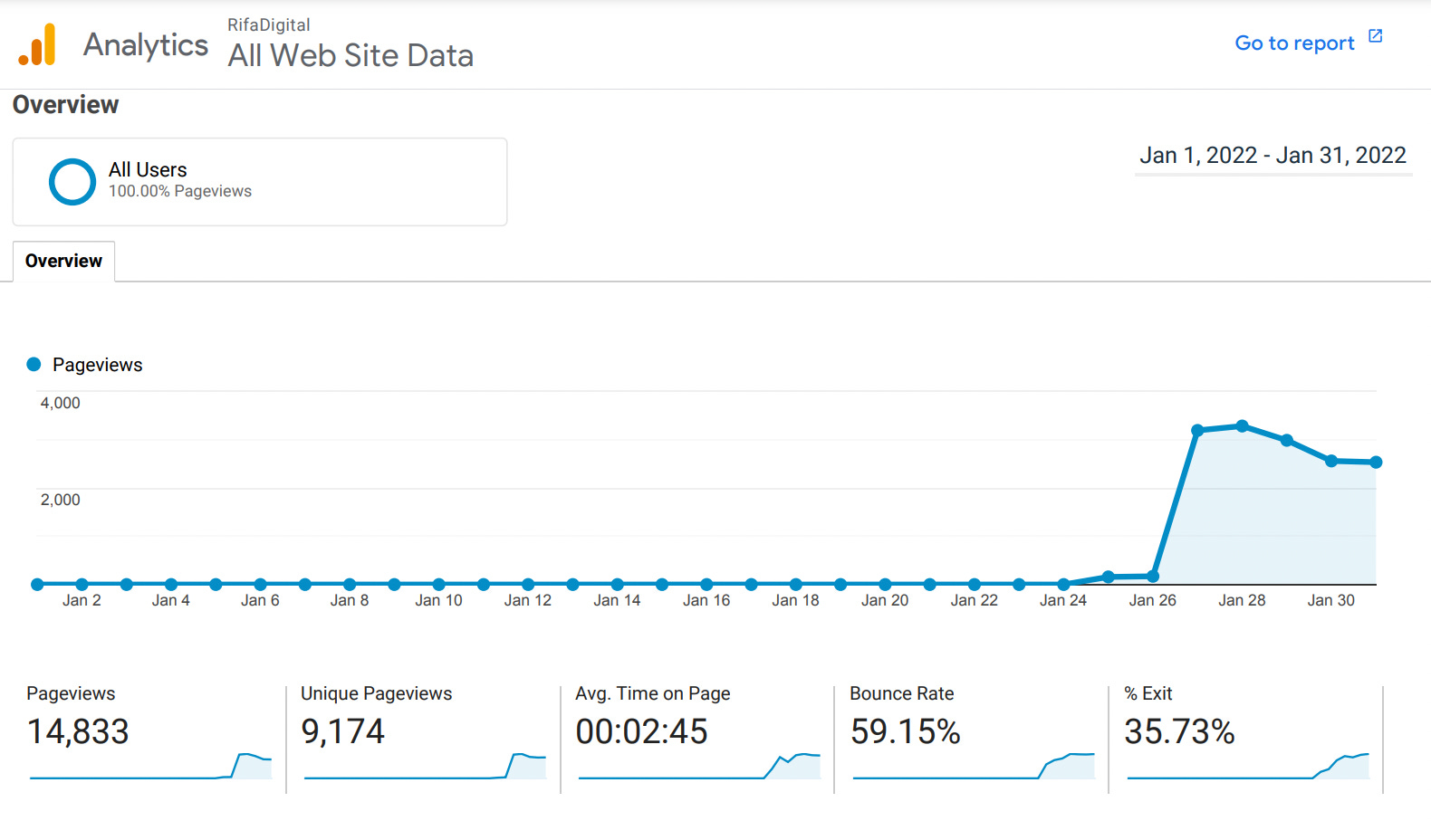Click the Bounce Rate value 59.15%

click(905, 731)
